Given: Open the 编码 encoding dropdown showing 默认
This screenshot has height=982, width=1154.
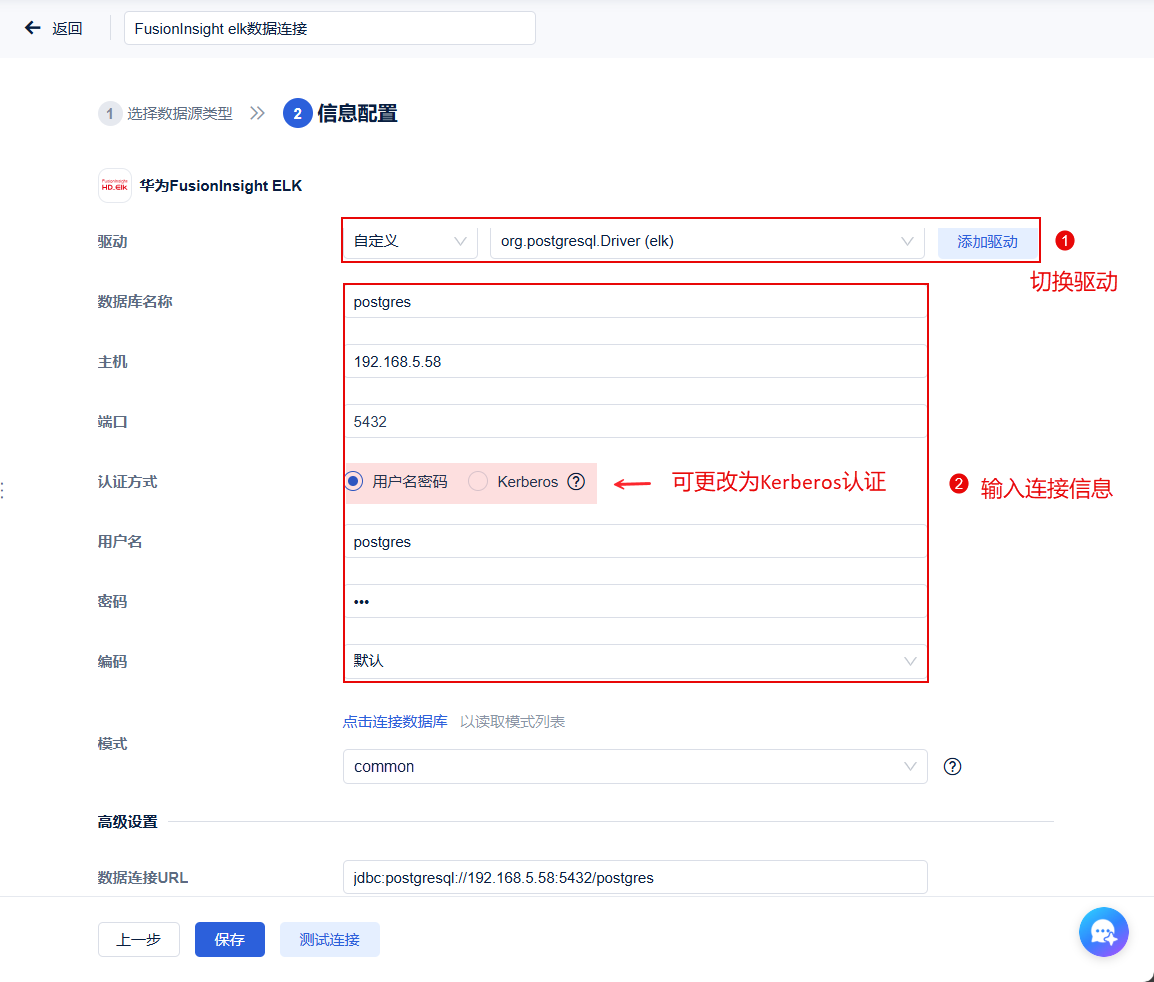Looking at the screenshot, I should [x=635, y=661].
